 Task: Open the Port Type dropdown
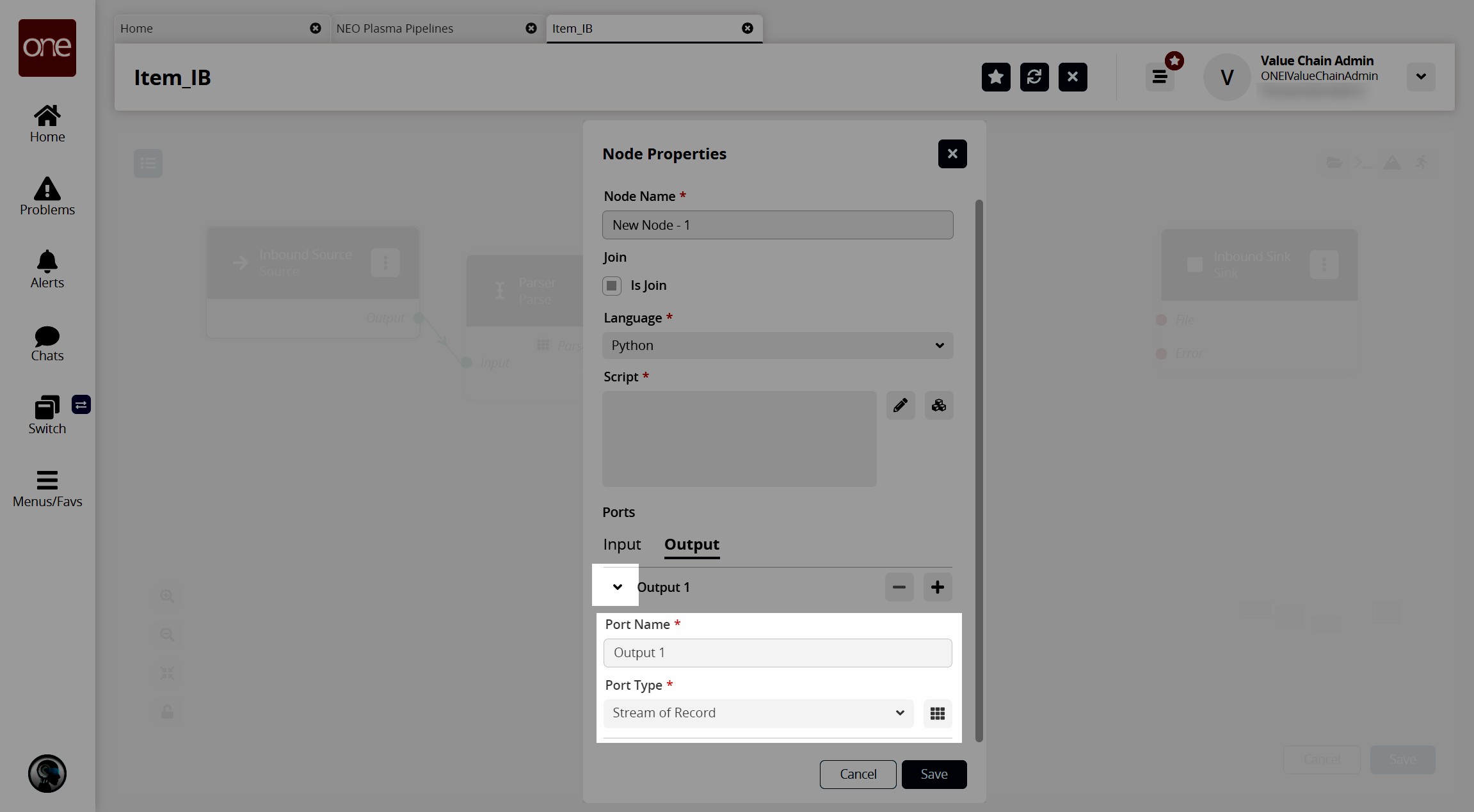pos(758,713)
